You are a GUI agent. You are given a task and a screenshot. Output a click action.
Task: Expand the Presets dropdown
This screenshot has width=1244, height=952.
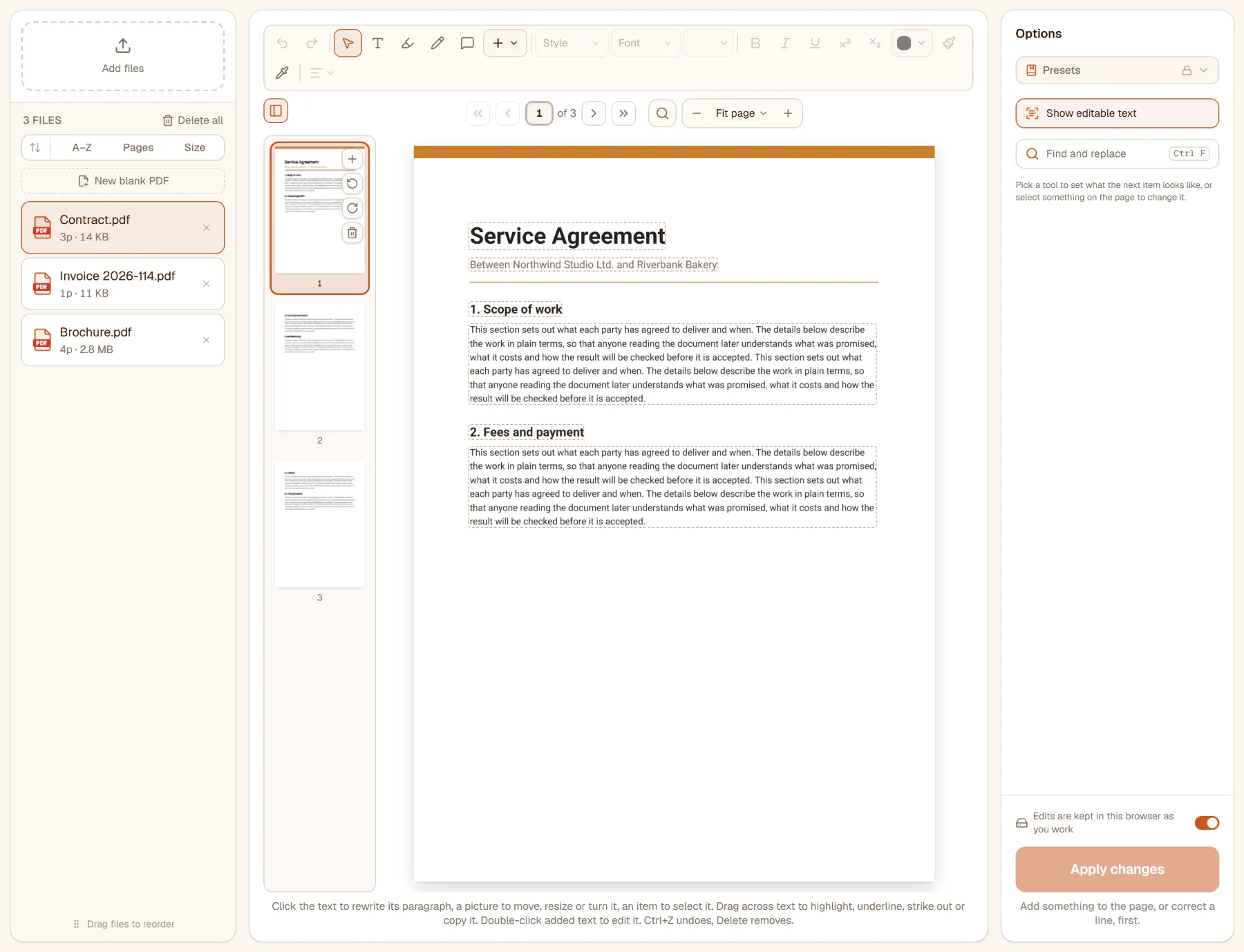point(1117,70)
